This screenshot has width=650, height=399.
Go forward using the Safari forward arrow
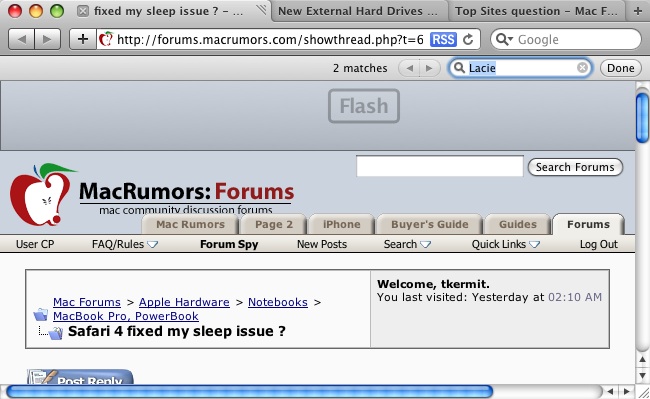point(48,39)
